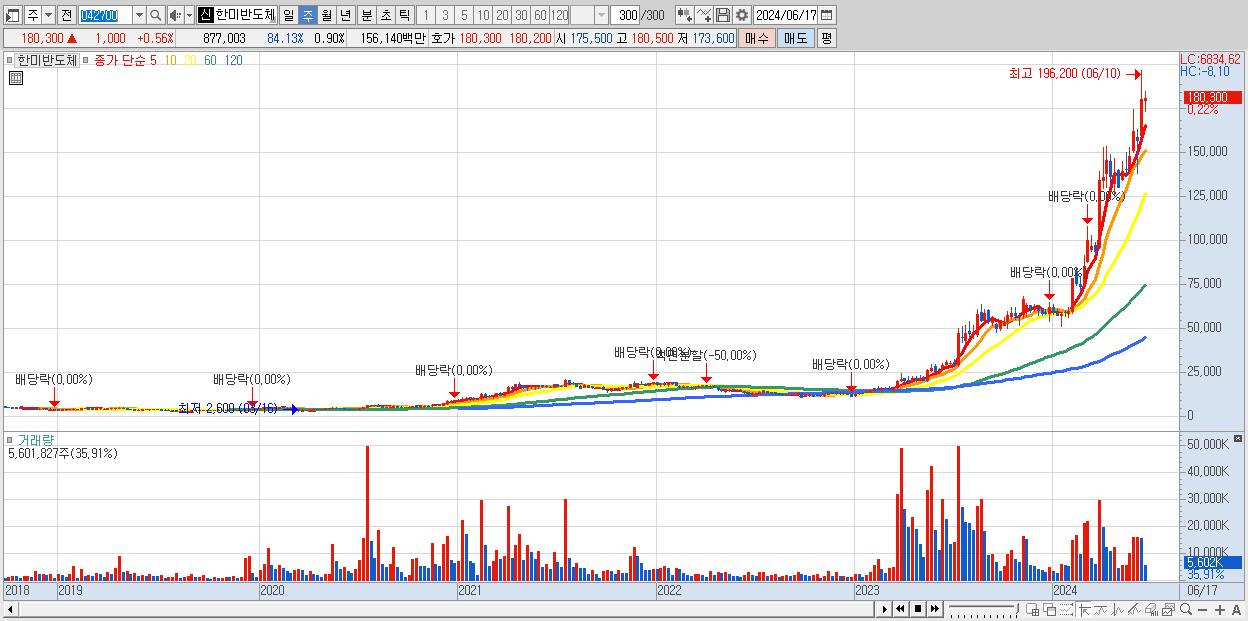Select the 5 interval tab
Screen dimensions: 1248x621
point(464,15)
